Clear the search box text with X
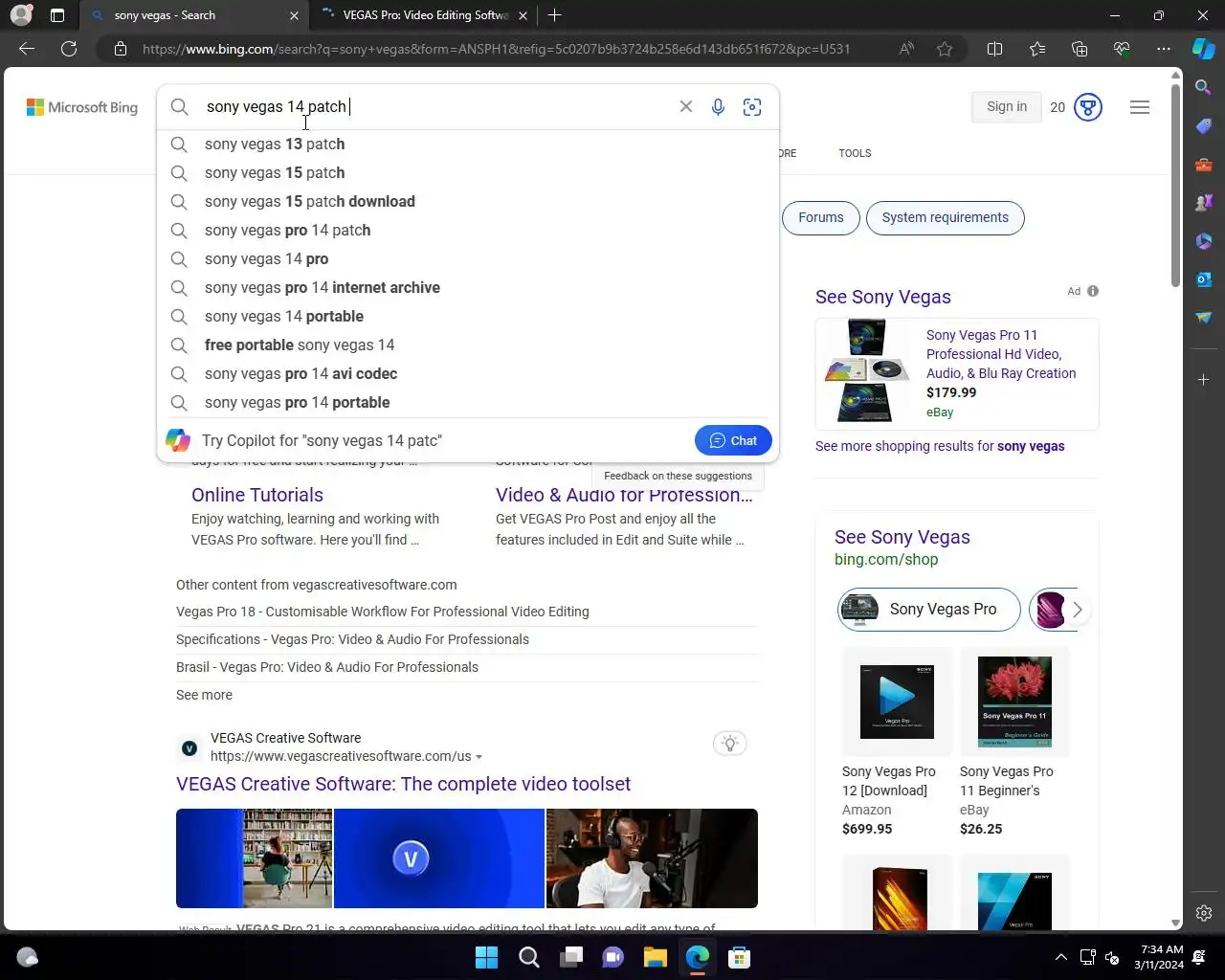Viewport: 1225px width, 980px height. [x=686, y=106]
